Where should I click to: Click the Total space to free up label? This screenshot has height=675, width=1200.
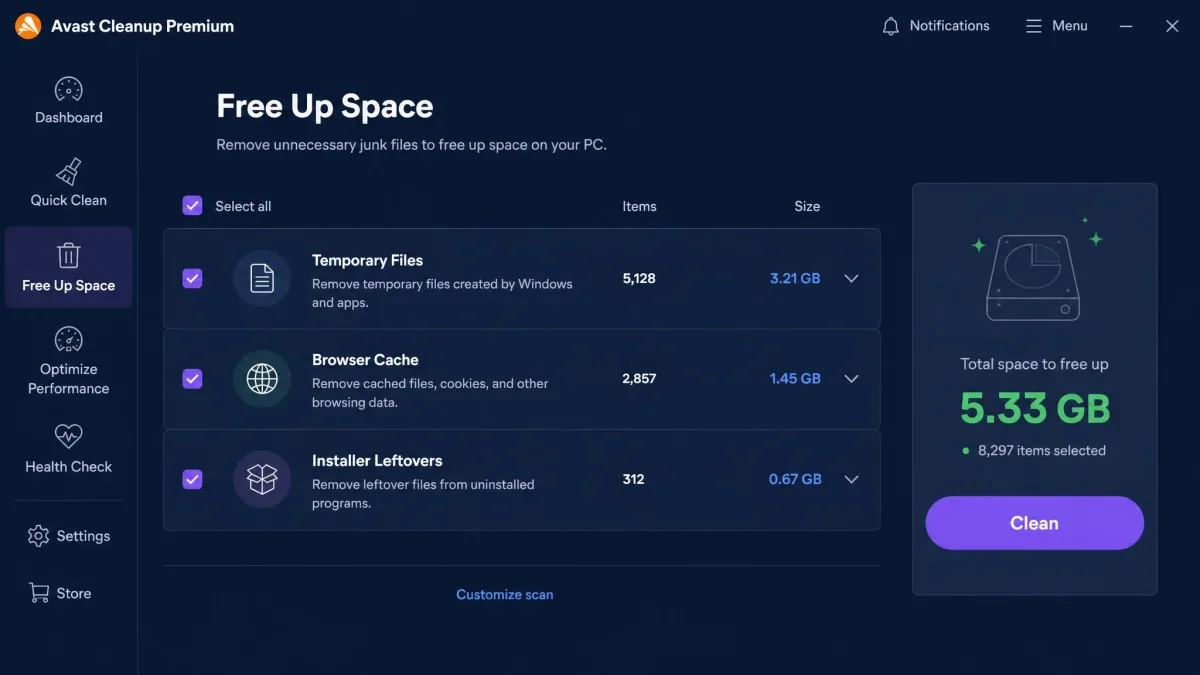[1034, 364]
